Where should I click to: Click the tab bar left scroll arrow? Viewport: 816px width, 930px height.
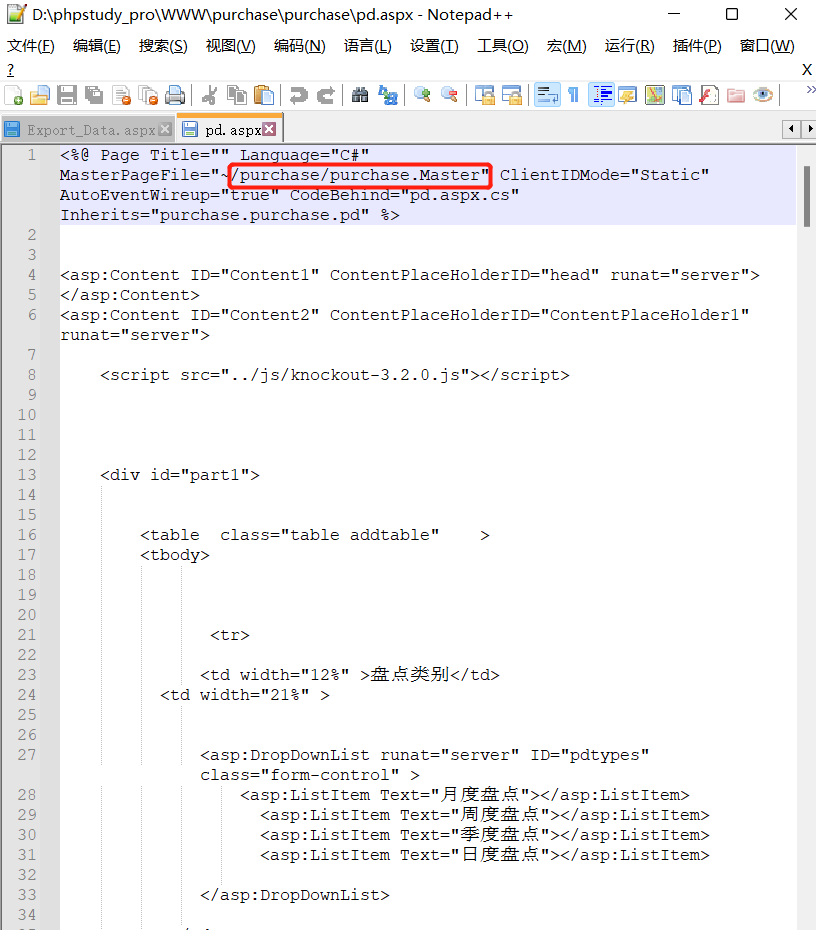click(791, 128)
